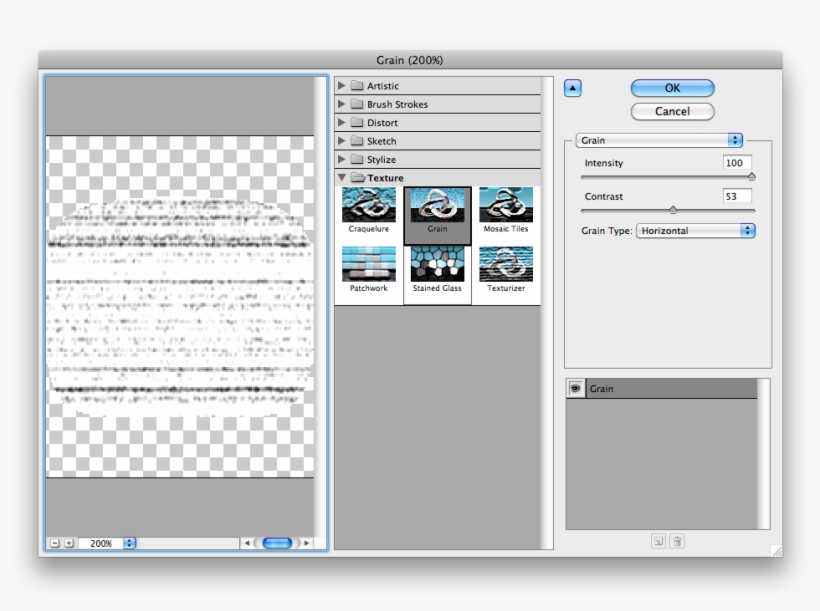The height and width of the screenshot is (611, 820).
Task: Click the OK button
Action: pos(671,88)
